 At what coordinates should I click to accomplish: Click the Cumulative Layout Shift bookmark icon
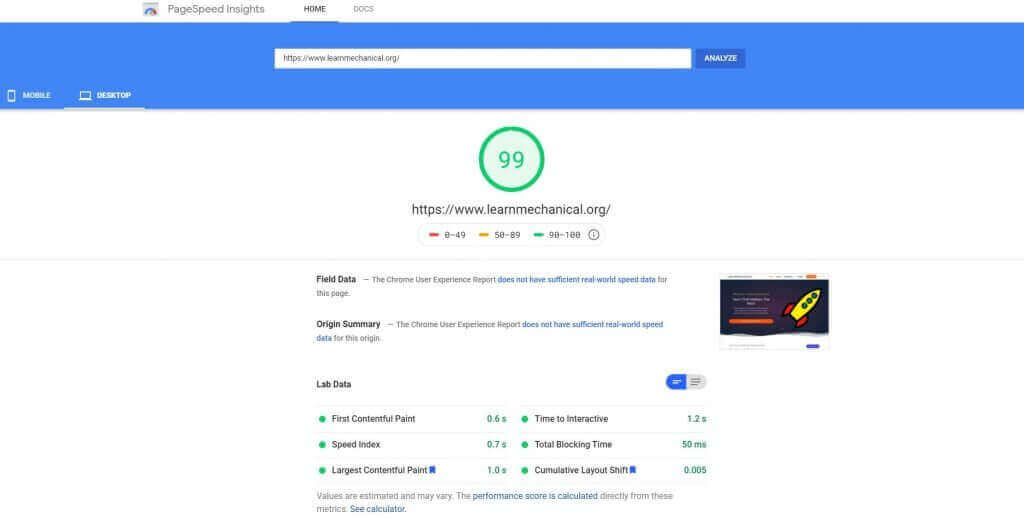click(633, 470)
